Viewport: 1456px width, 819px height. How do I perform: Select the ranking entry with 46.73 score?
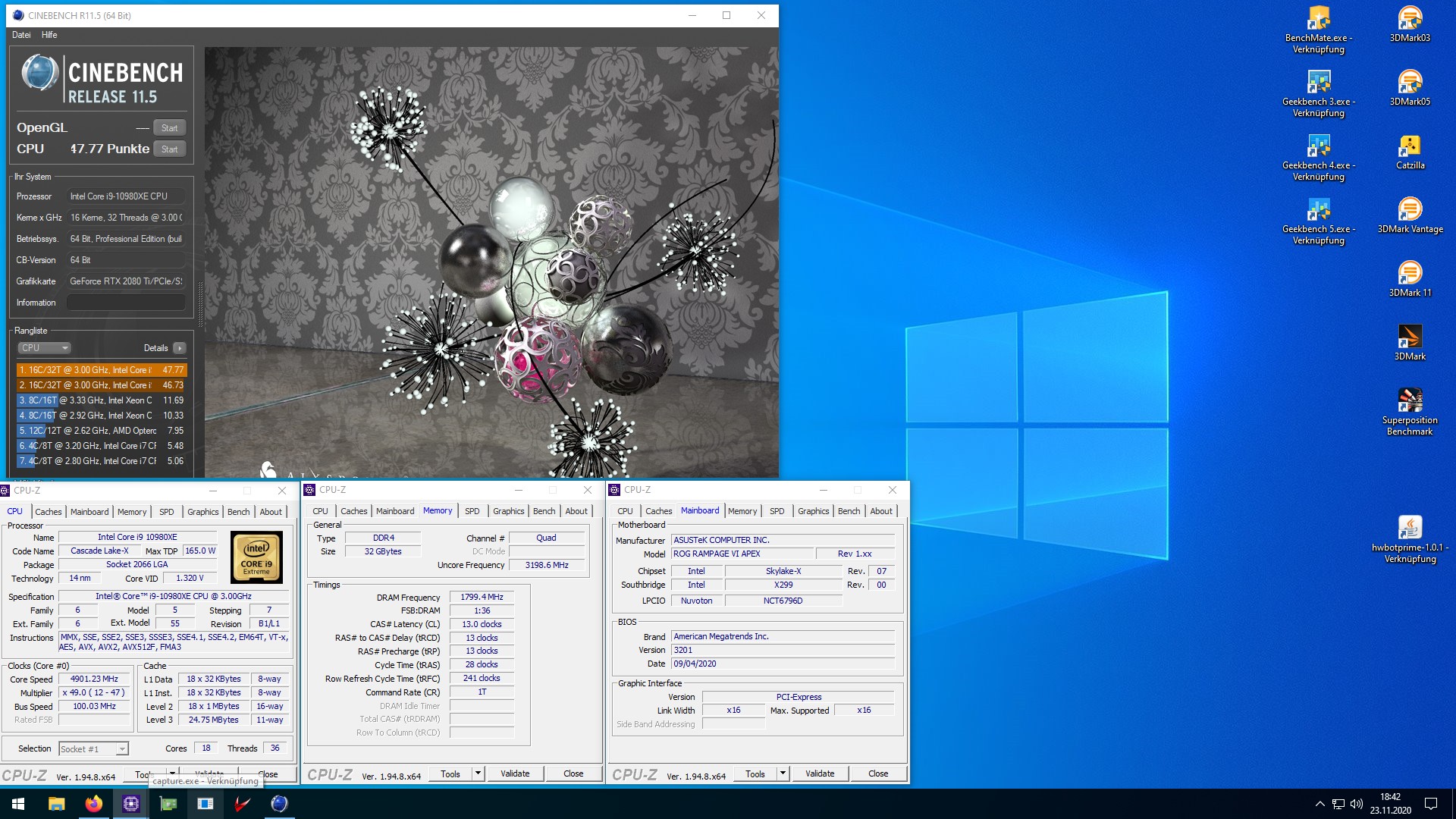(x=102, y=385)
